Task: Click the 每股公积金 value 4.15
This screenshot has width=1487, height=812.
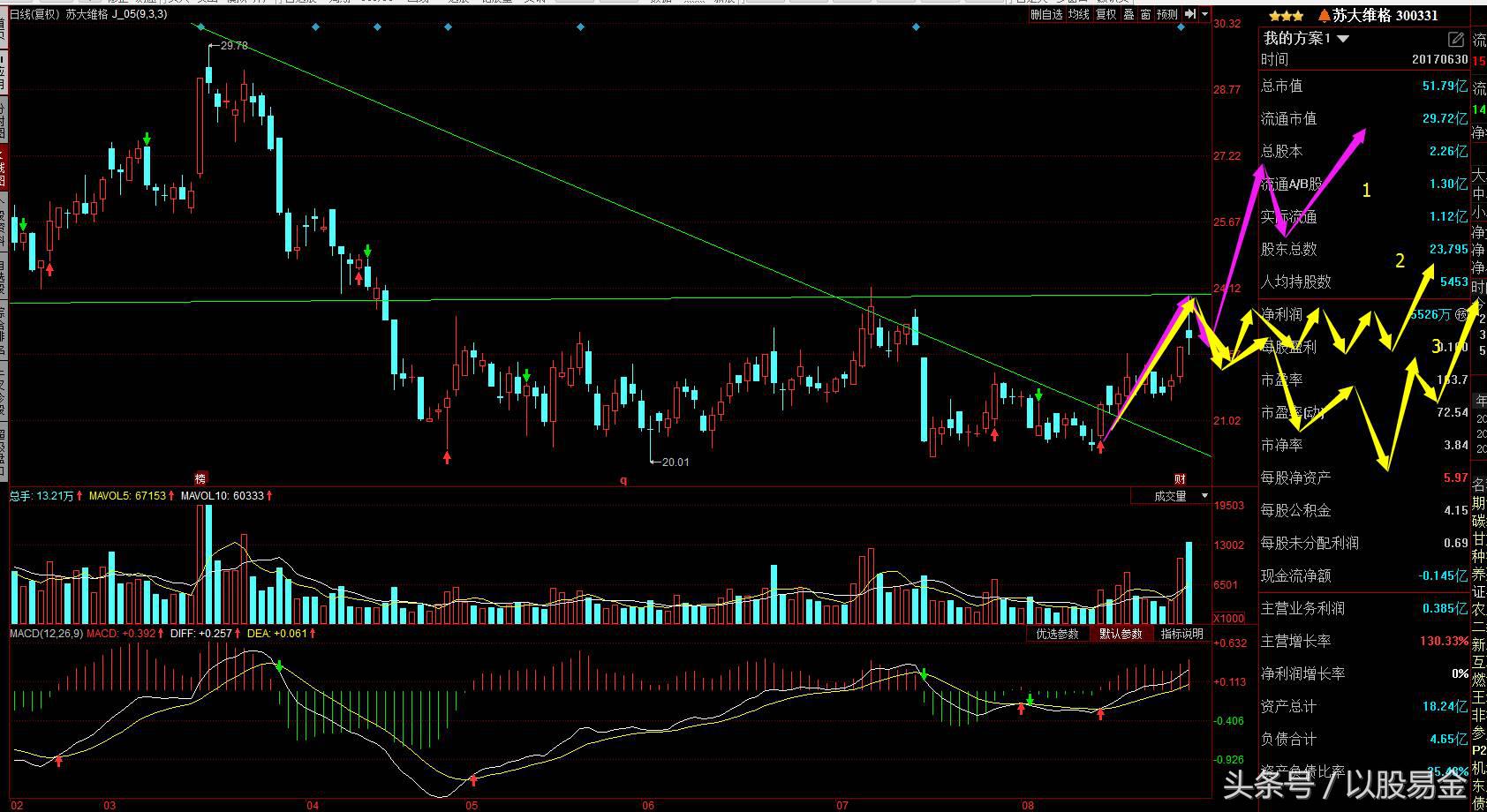Action: pos(1455,510)
